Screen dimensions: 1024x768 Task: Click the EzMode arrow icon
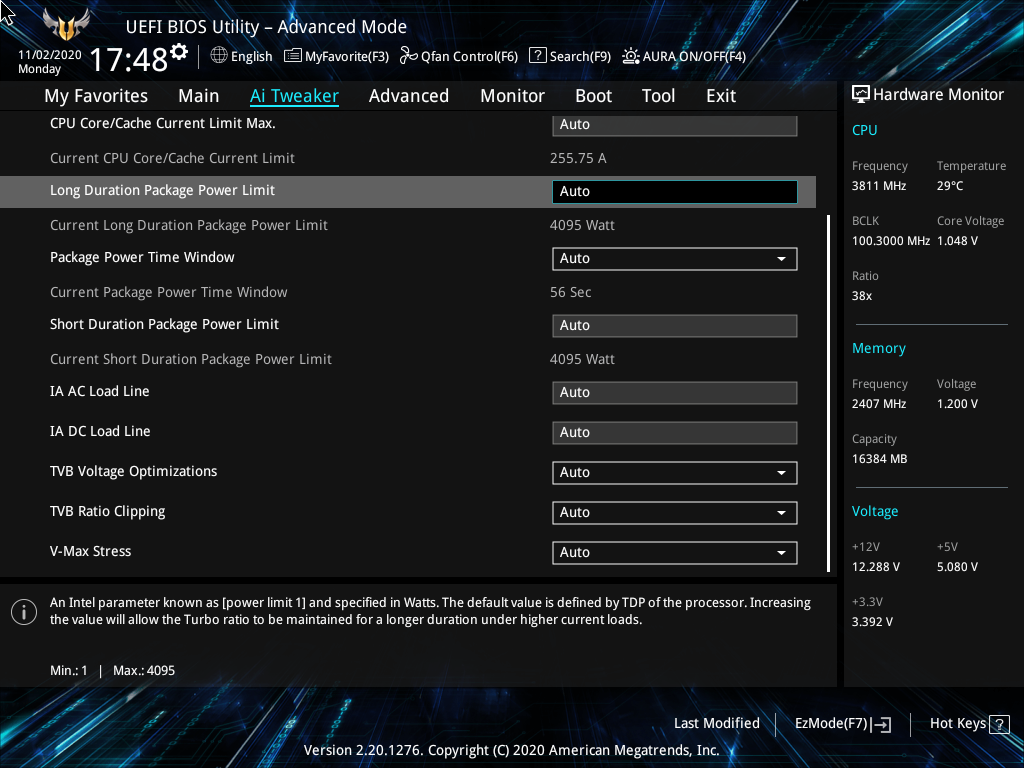pos(881,724)
